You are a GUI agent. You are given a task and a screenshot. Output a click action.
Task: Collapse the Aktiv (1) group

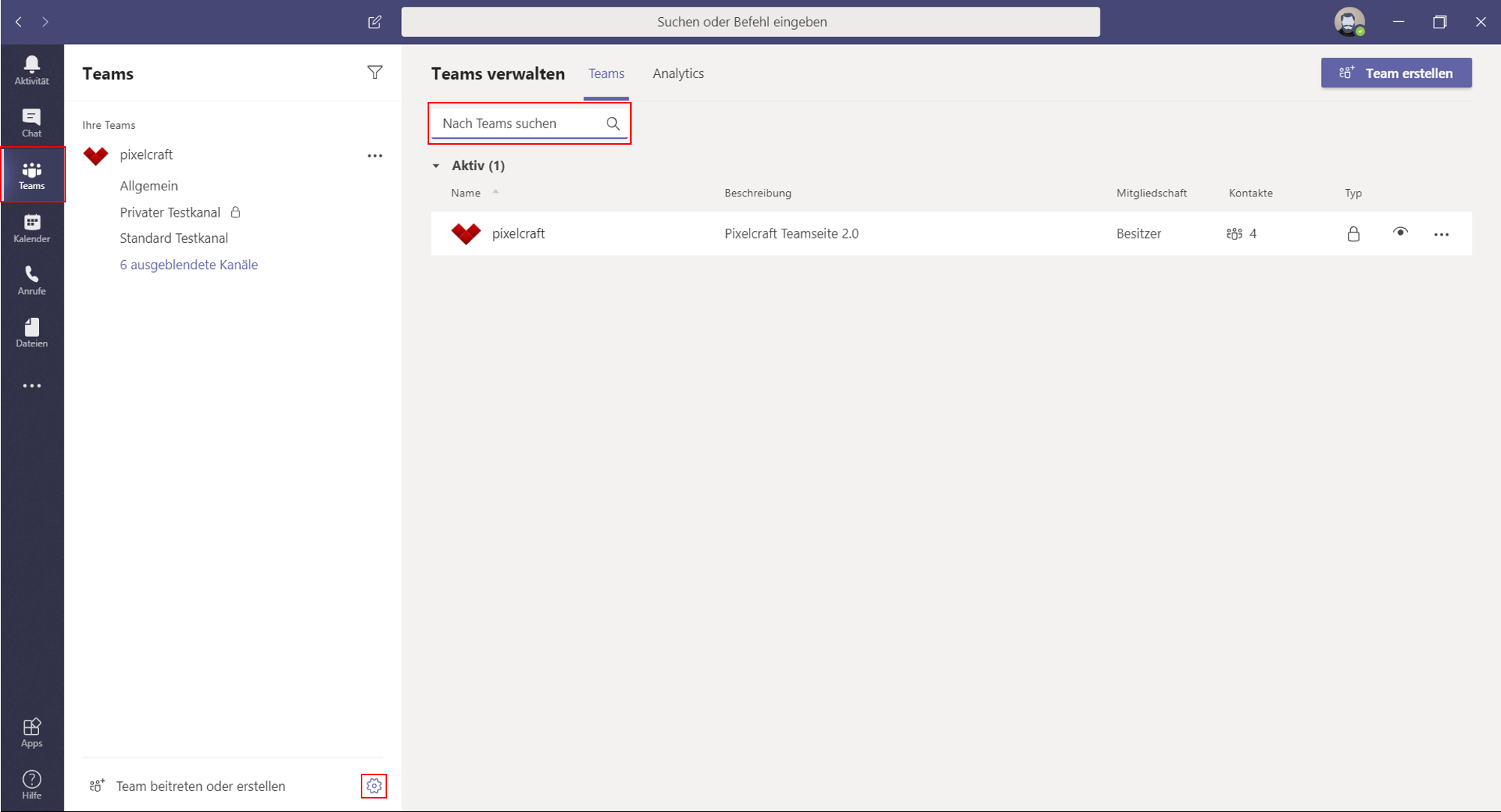(x=436, y=166)
